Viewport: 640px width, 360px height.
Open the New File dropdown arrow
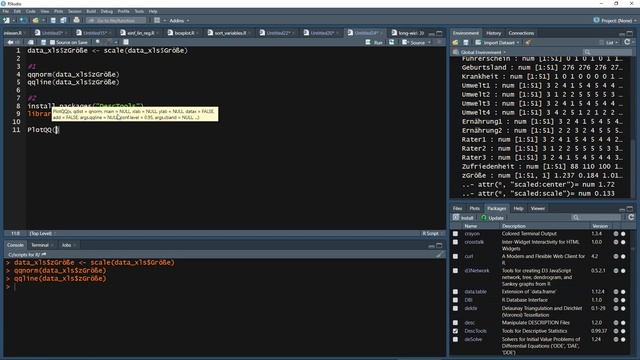click(13, 20)
